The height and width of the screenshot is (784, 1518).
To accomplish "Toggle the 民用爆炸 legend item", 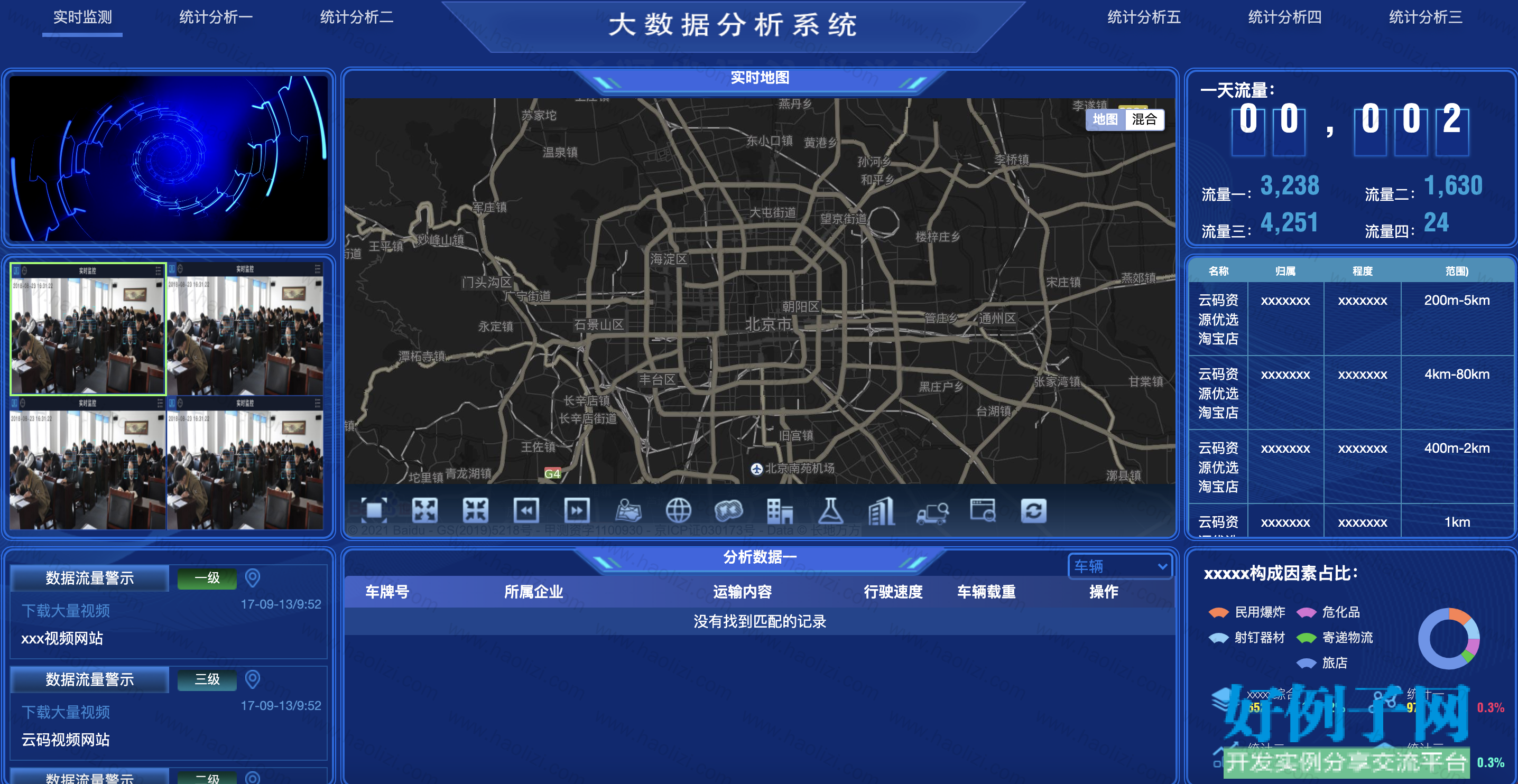I will pos(1246,612).
